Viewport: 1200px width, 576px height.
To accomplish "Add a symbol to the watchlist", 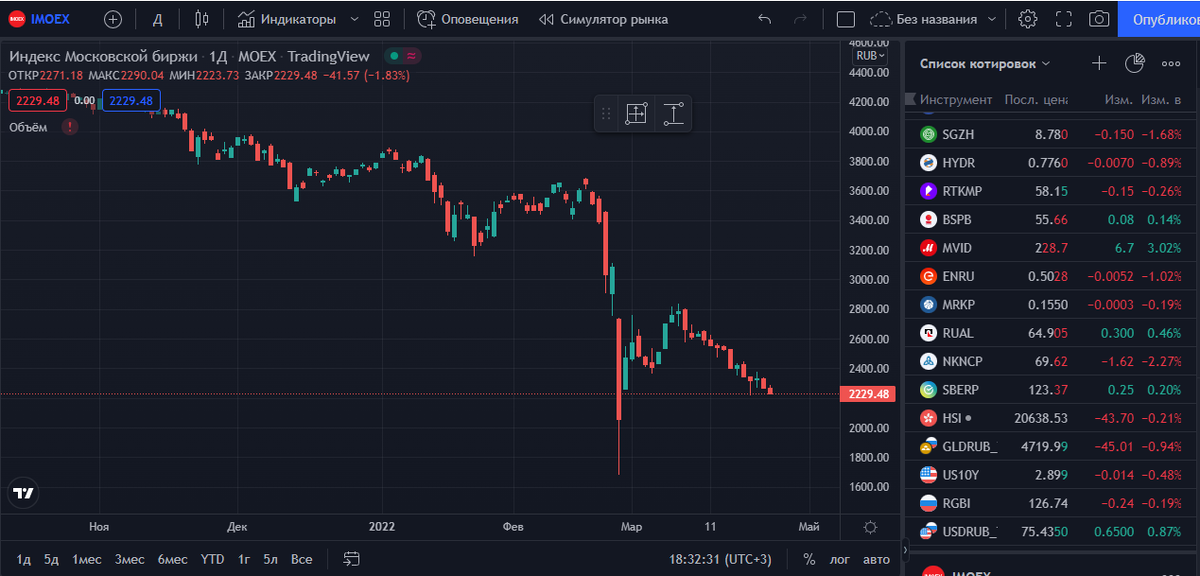I will (x=1099, y=63).
